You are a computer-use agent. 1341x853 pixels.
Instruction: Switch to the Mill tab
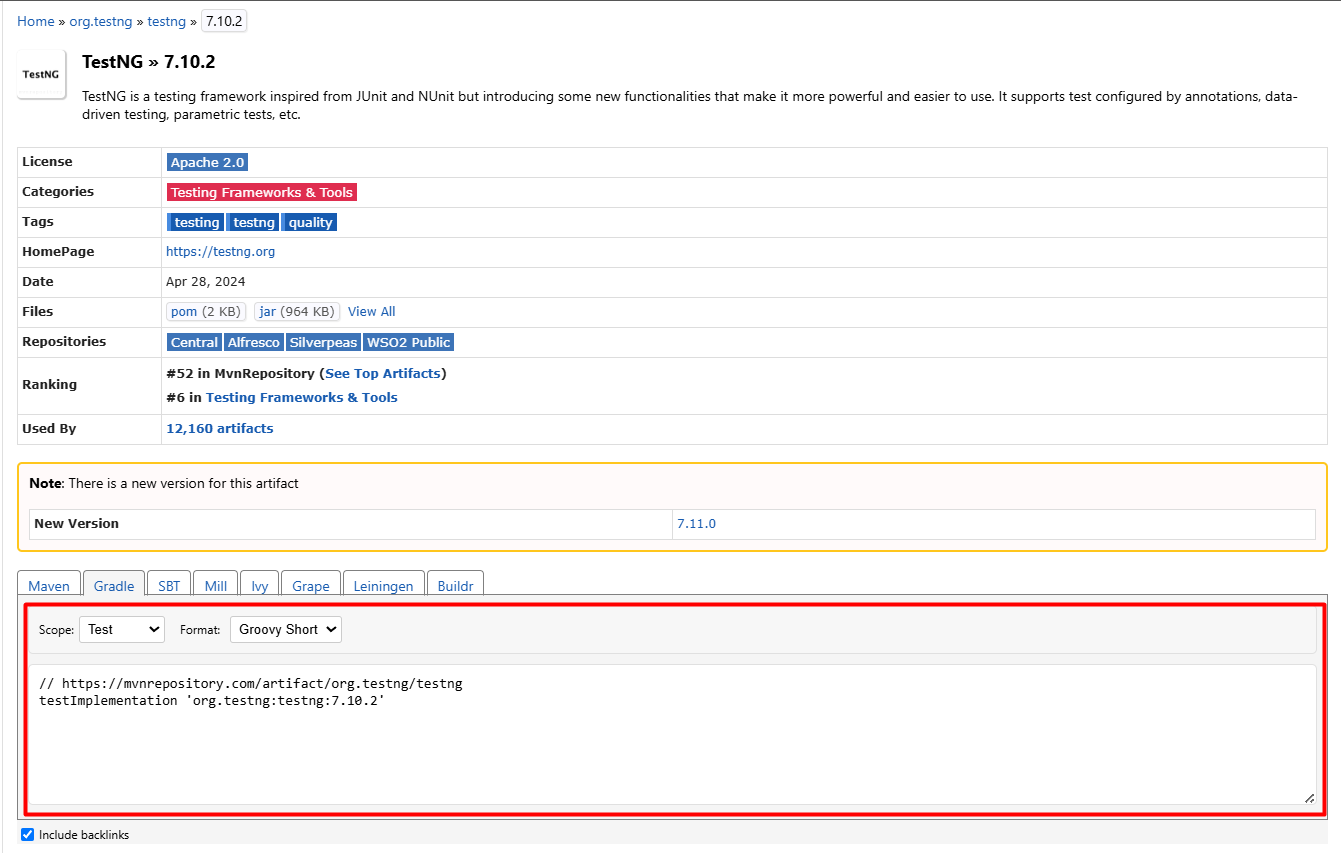[x=216, y=584]
